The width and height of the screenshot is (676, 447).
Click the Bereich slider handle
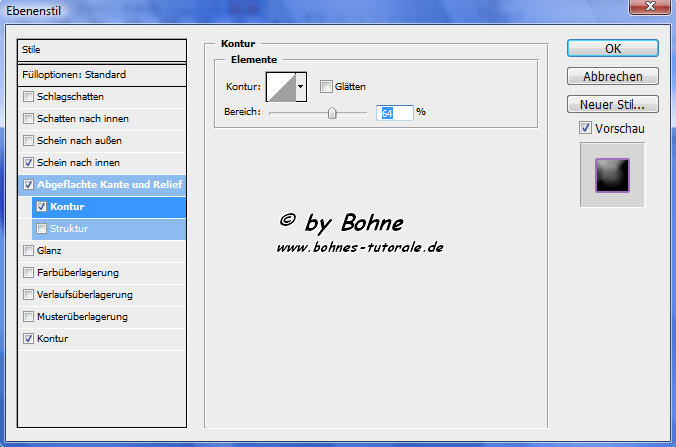pyautogui.click(x=333, y=113)
